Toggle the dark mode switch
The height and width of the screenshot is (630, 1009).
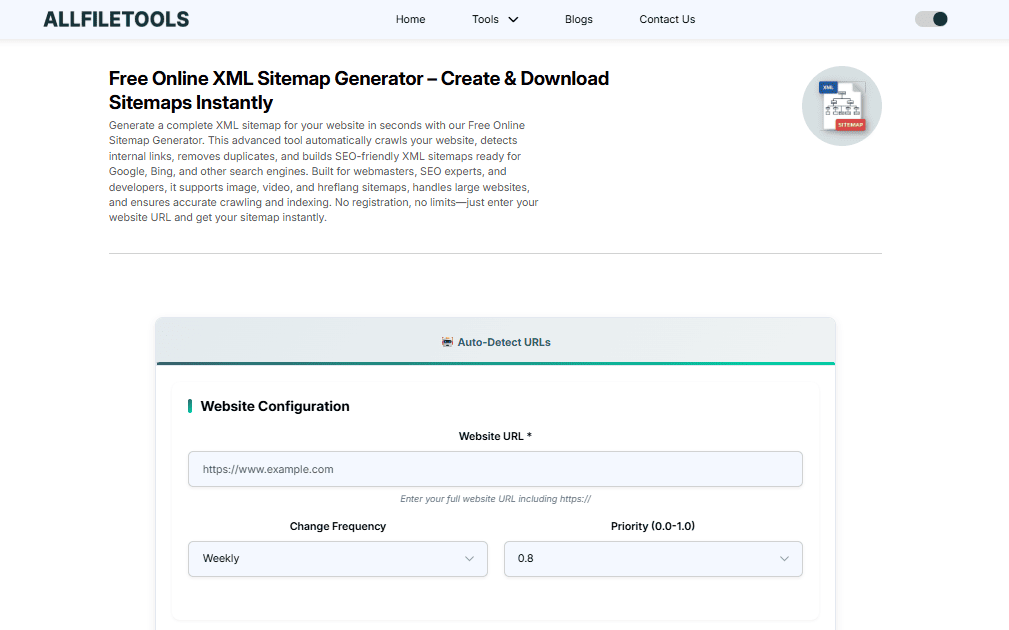(x=931, y=19)
